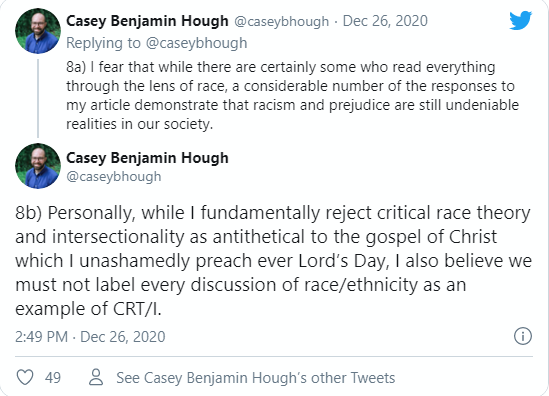Click the divider line above likes
The image size is (549, 396).
pos(274,357)
